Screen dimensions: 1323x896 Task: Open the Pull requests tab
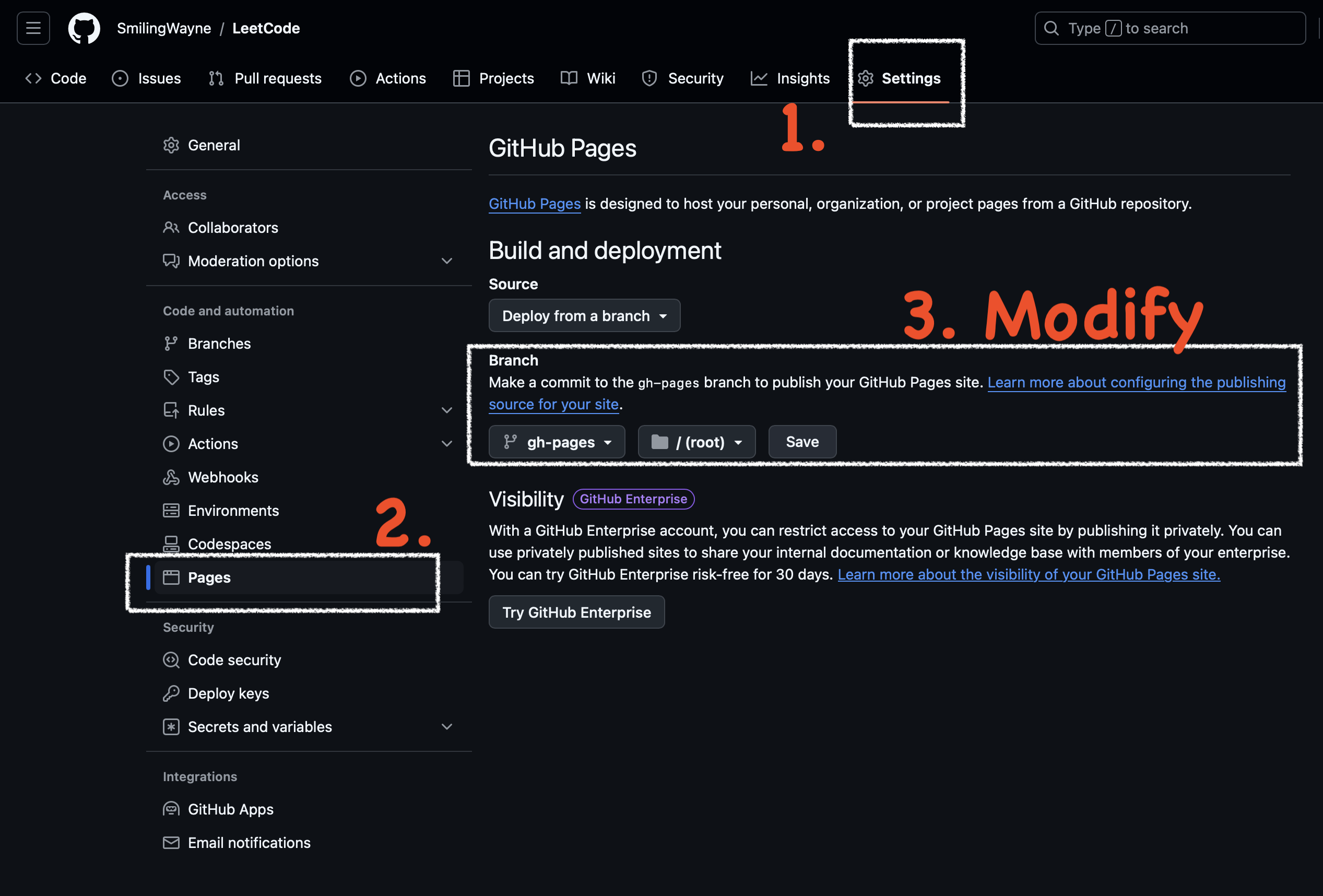pyautogui.click(x=265, y=78)
